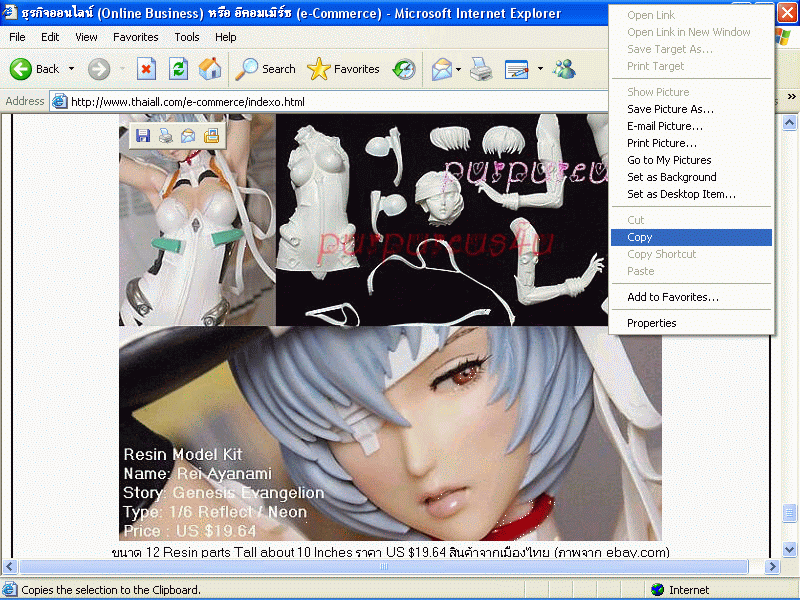Viewport: 800px width, 600px height.
Task: Click the Stop loading button
Action: coord(146,69)
